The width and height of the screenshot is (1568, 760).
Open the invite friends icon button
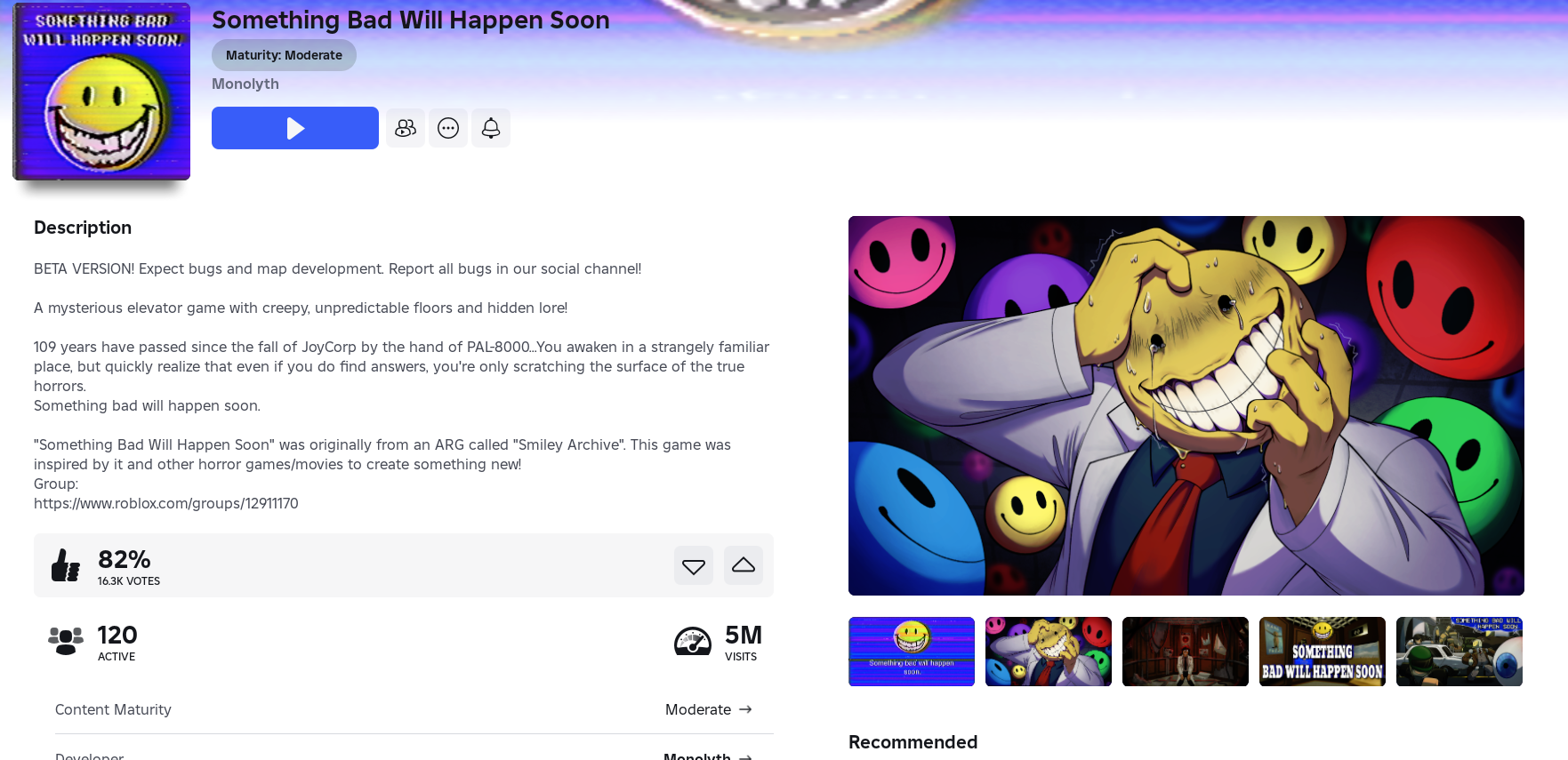pyautogui.click(x=406, y=128)
